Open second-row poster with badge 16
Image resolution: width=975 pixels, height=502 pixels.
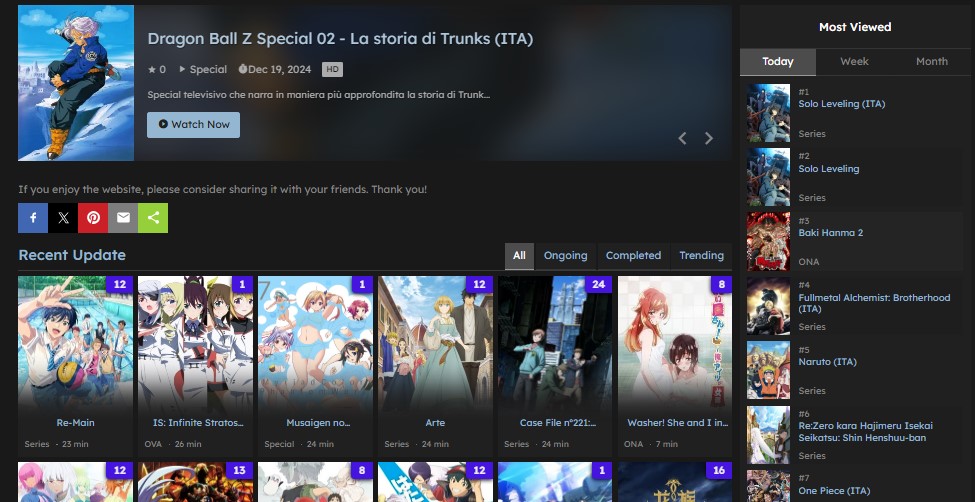(x=675, y=481)
